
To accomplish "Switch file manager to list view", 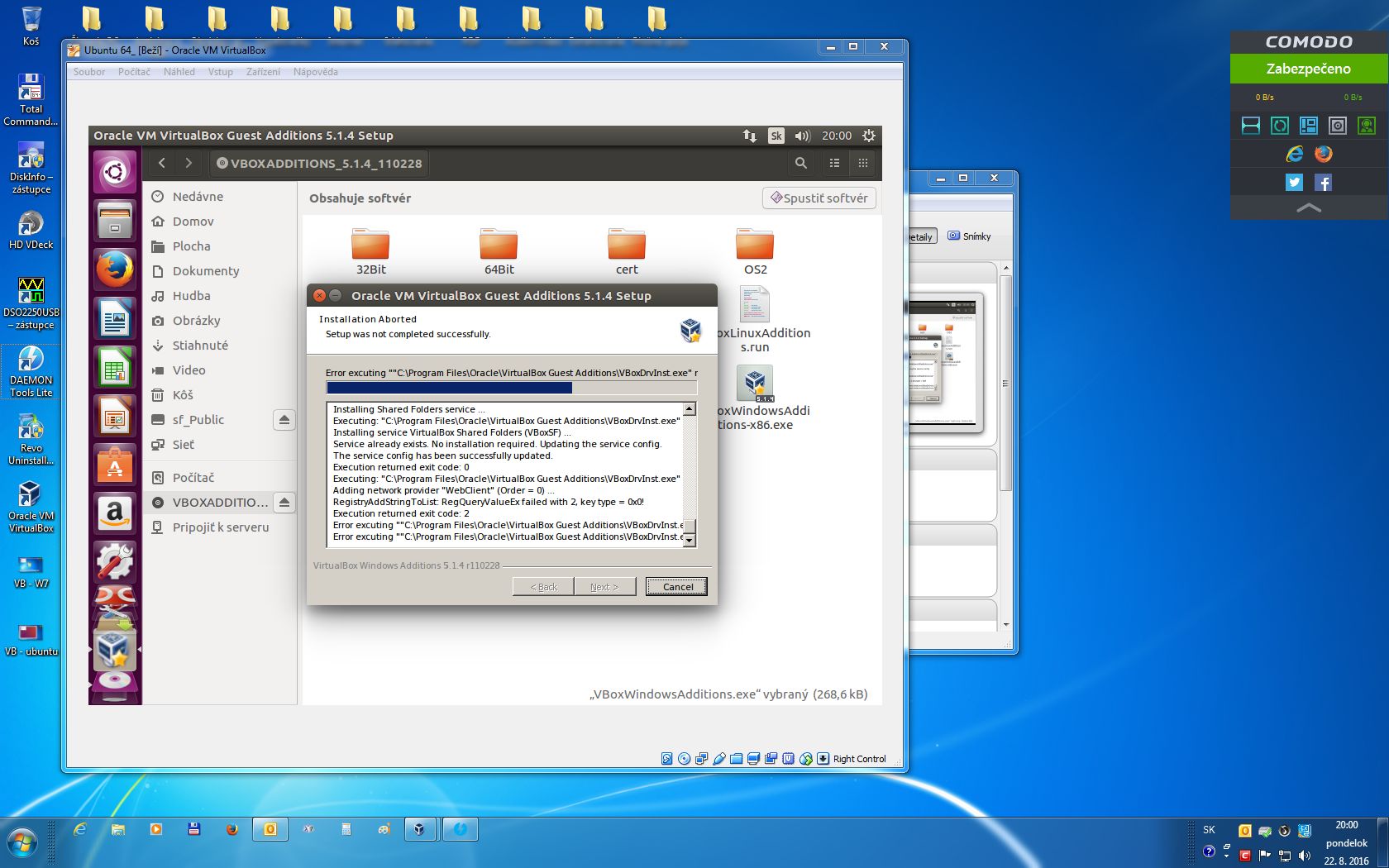I will click(834, 163).
